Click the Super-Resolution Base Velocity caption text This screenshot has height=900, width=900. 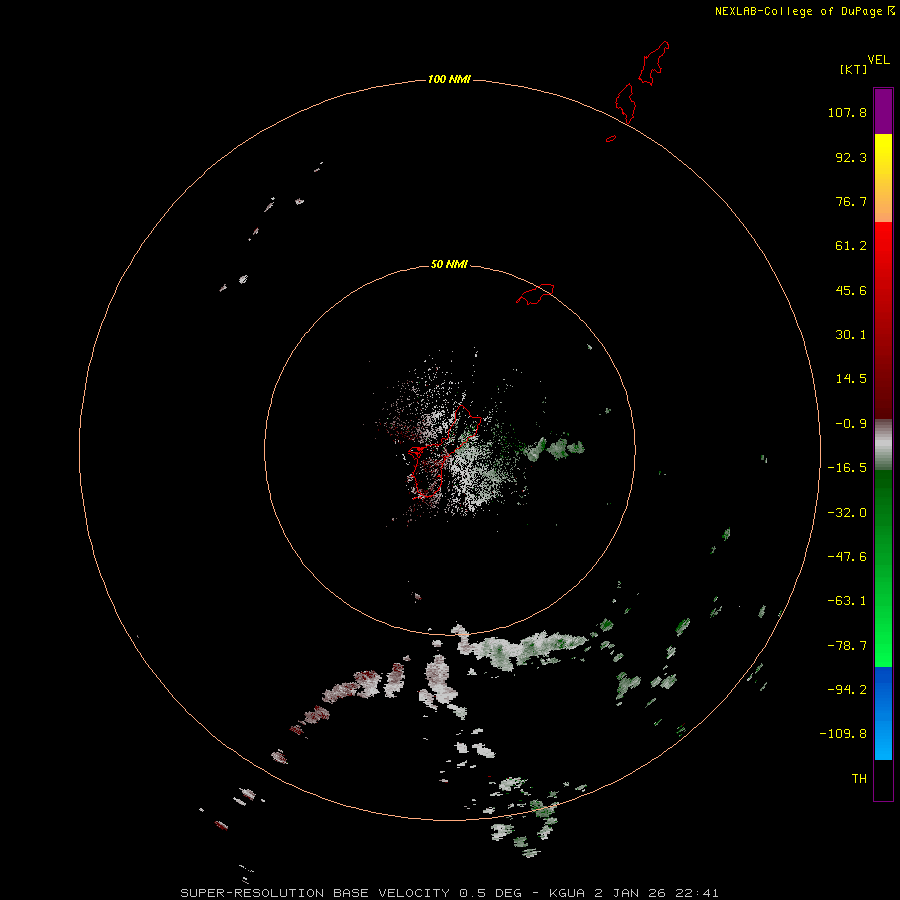449,893
